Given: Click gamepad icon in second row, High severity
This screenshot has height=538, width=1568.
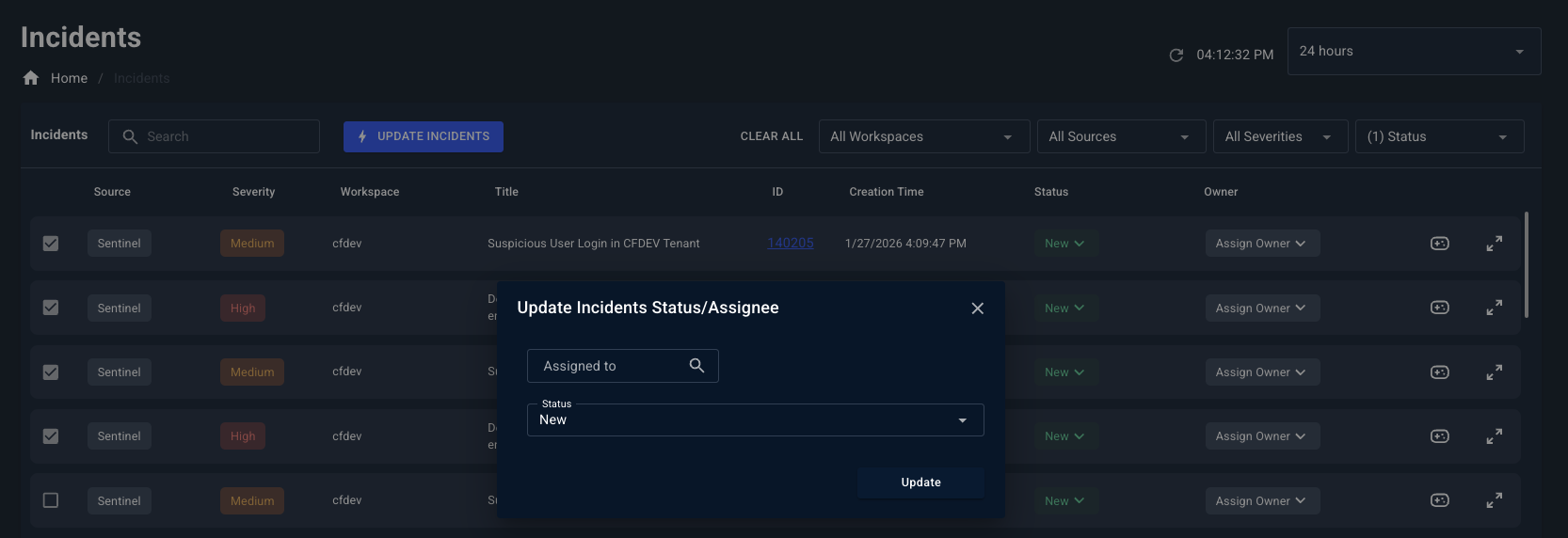Looking at the screenshot, I should coord(1439,308).
